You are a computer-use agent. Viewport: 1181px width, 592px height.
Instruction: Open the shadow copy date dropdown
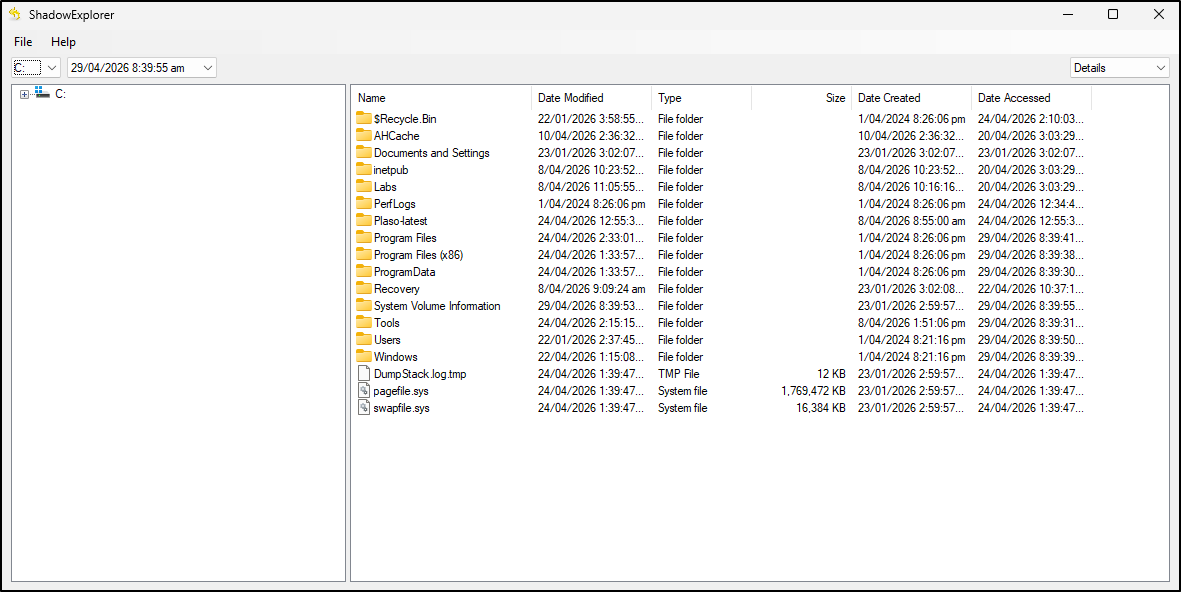(208, 68)
